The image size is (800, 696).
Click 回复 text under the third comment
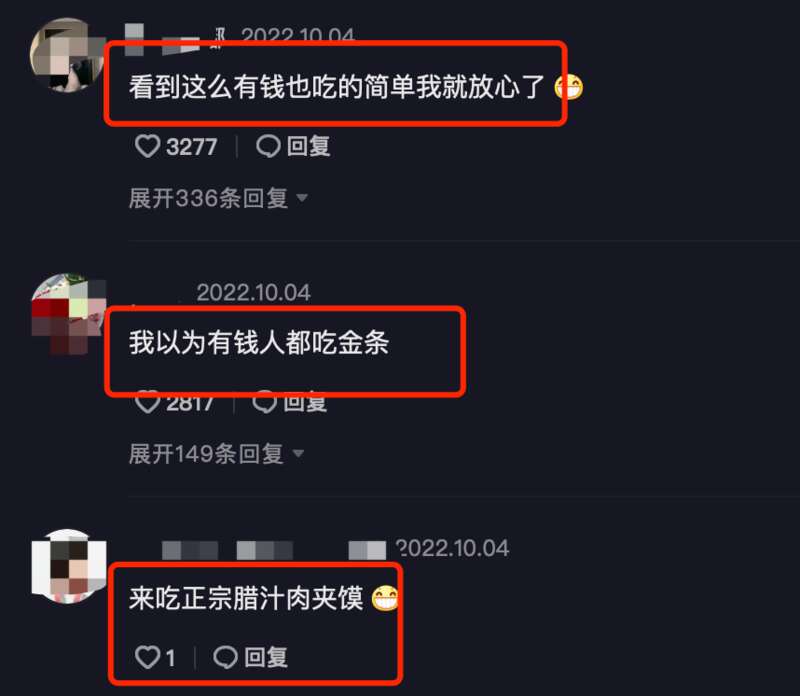[266, 657]
